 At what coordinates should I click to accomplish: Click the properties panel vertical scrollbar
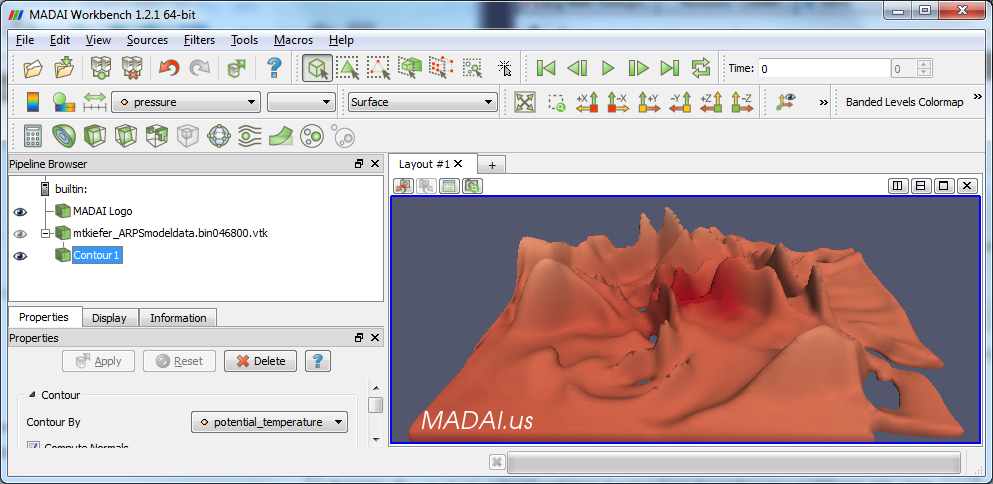tap(376, 413)
